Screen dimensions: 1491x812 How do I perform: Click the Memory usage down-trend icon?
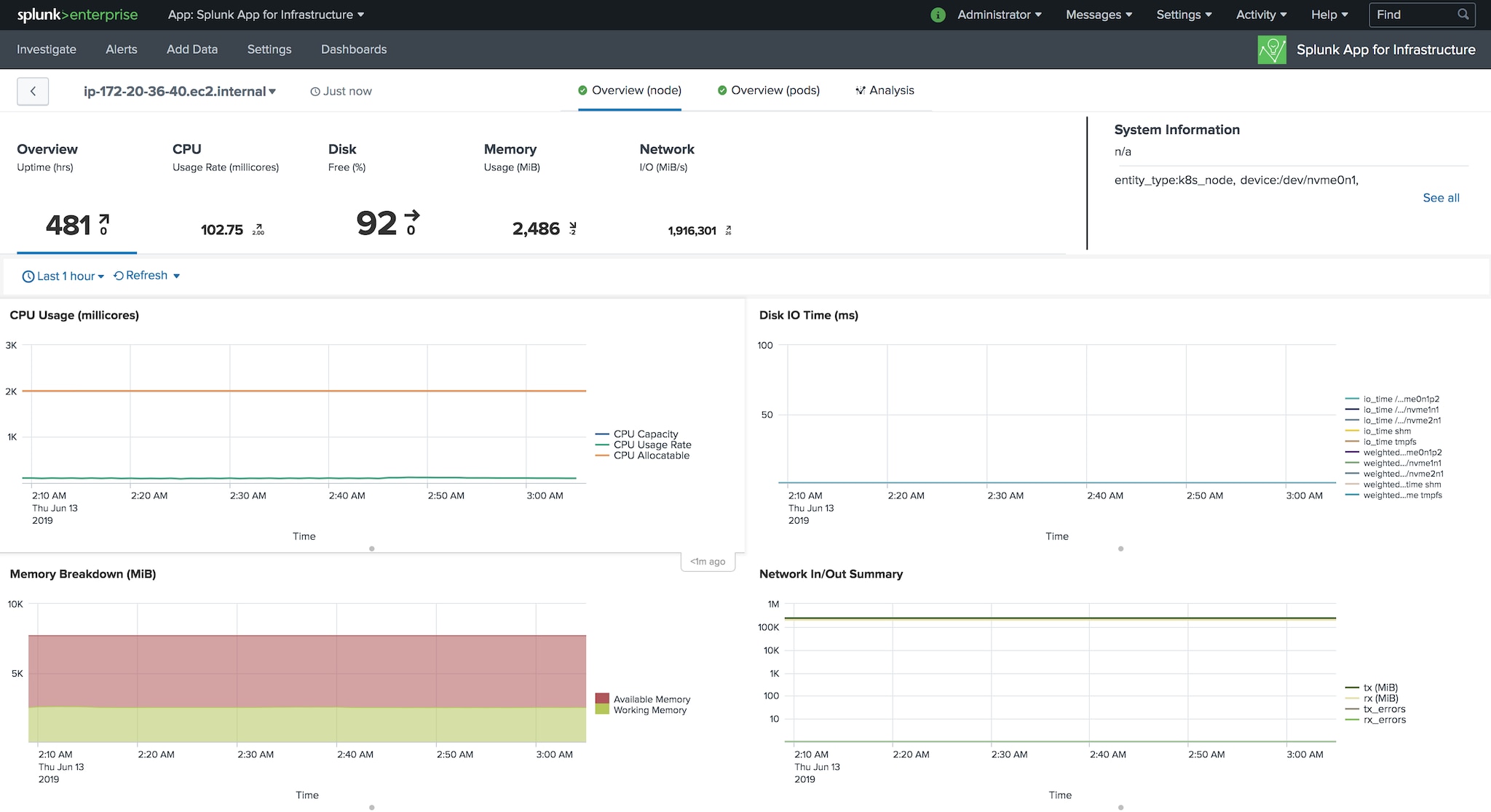pos(573,226)
